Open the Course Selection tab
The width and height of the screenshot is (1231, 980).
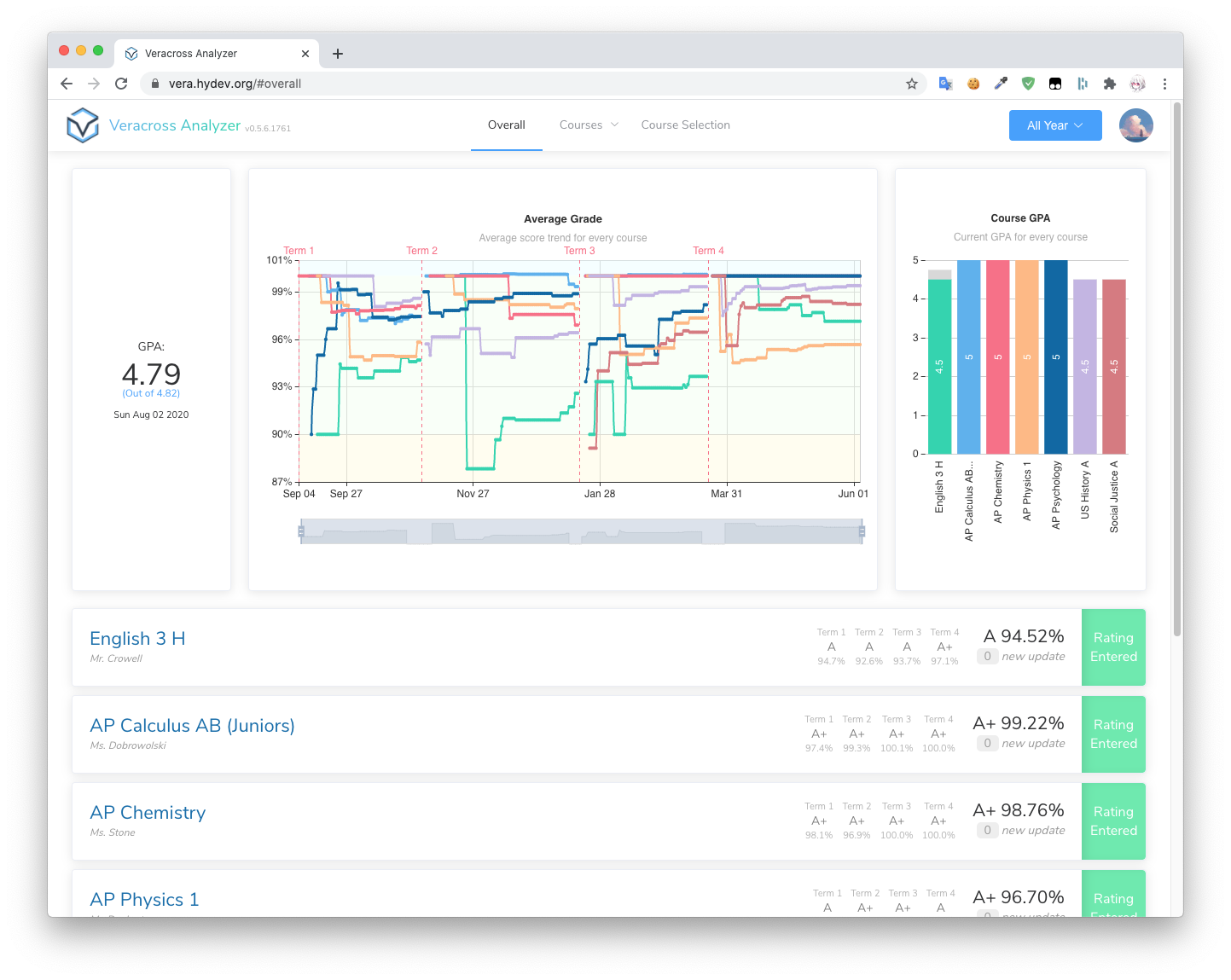pyautogui.click(x=686, y=125)
